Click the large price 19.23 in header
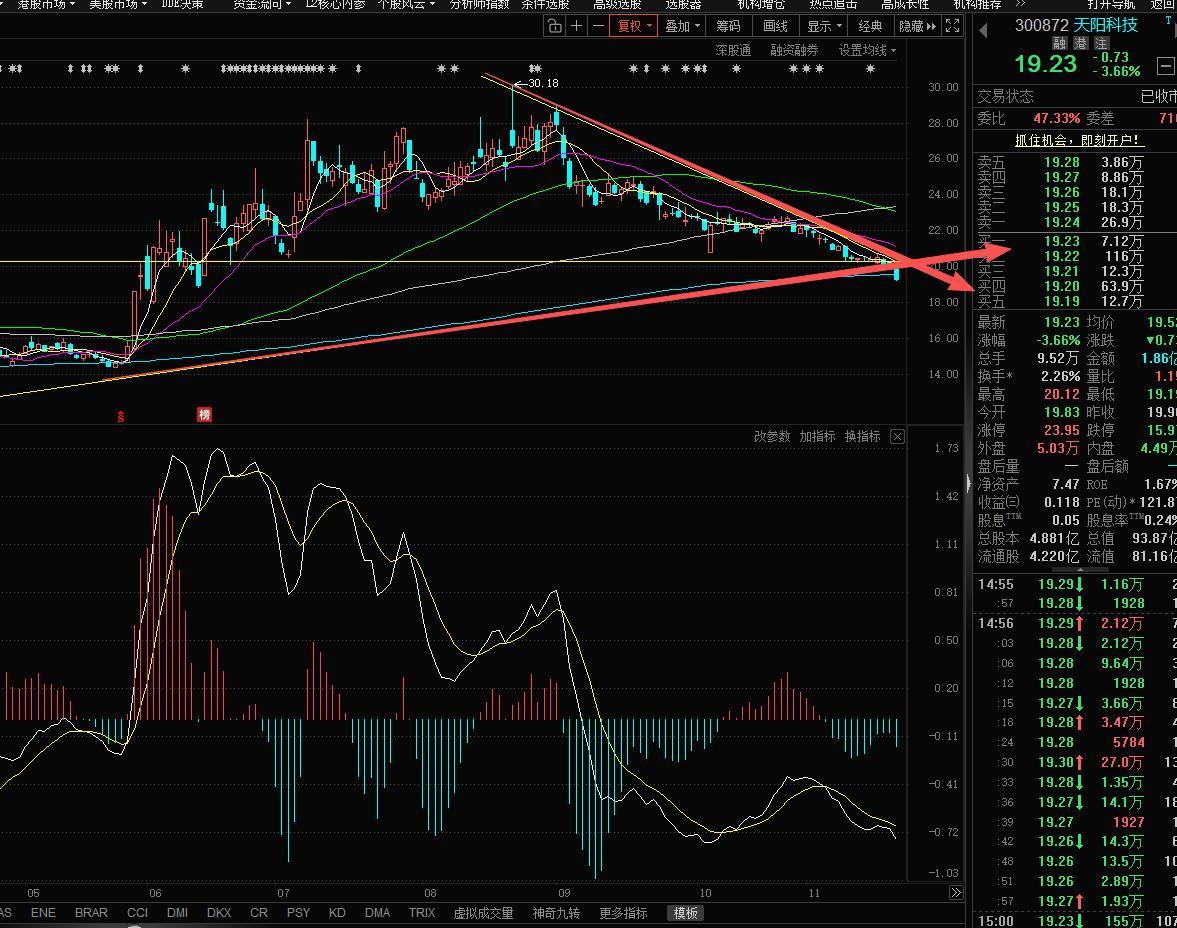 pyautogui.click(x=1046, y=64)
